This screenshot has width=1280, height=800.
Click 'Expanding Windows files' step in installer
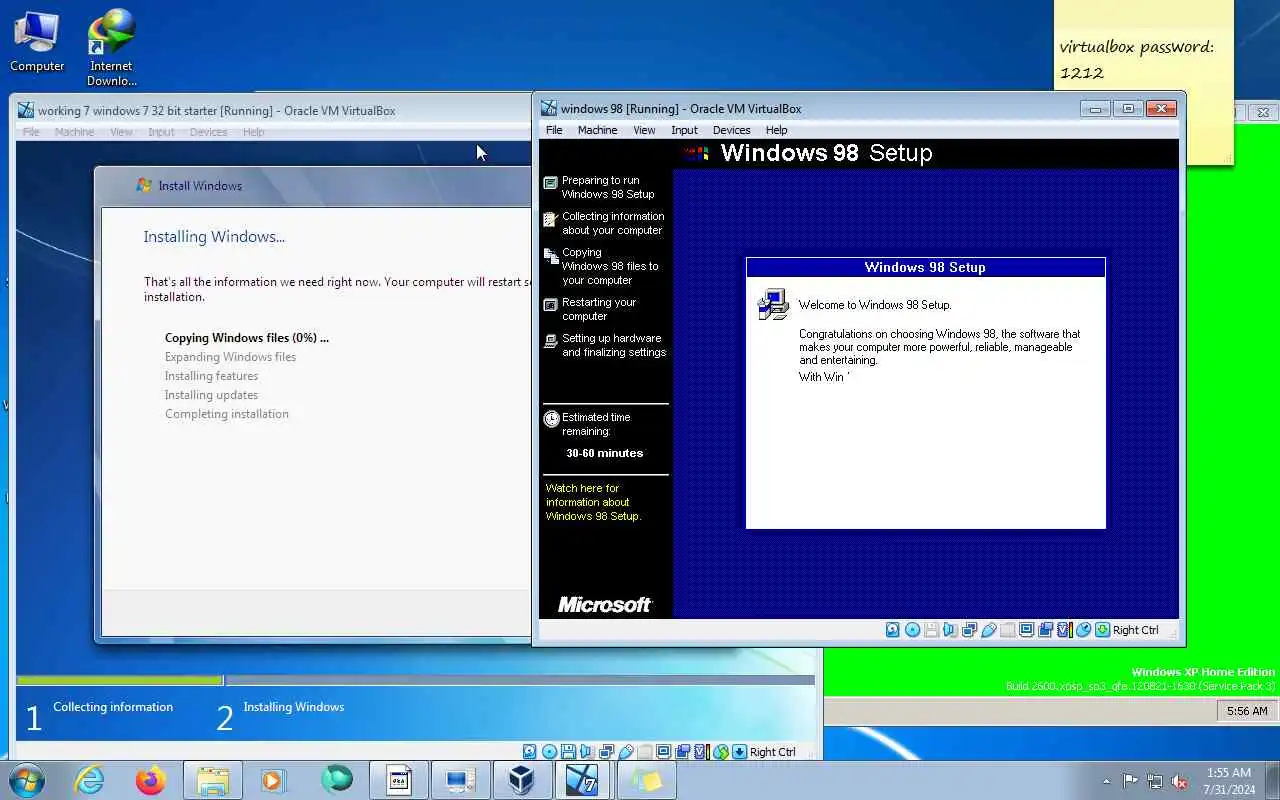(x=230, y=357)
